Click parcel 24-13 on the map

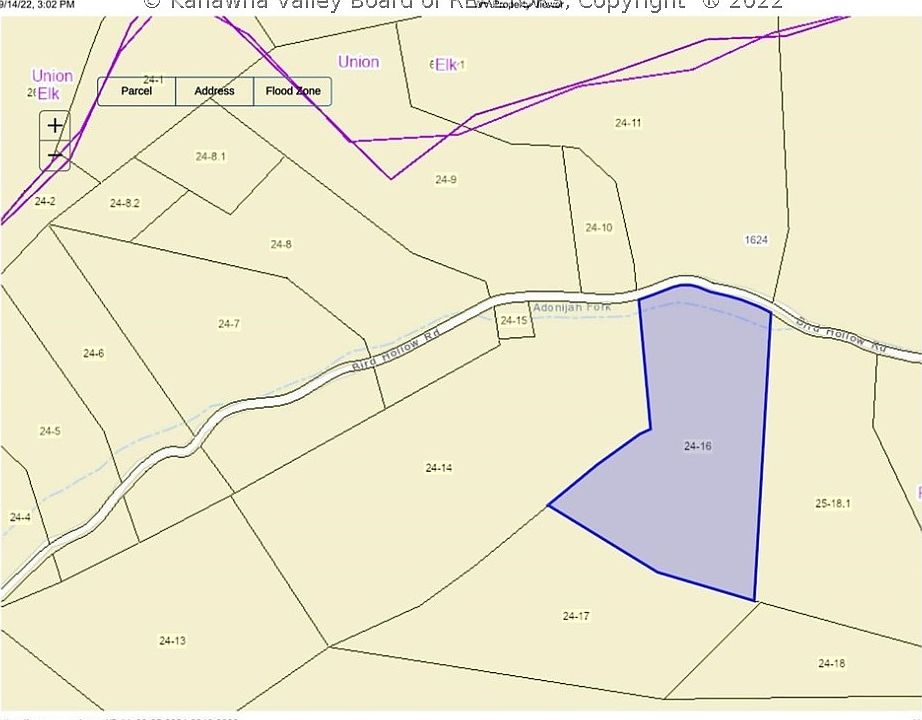(172, 640)
